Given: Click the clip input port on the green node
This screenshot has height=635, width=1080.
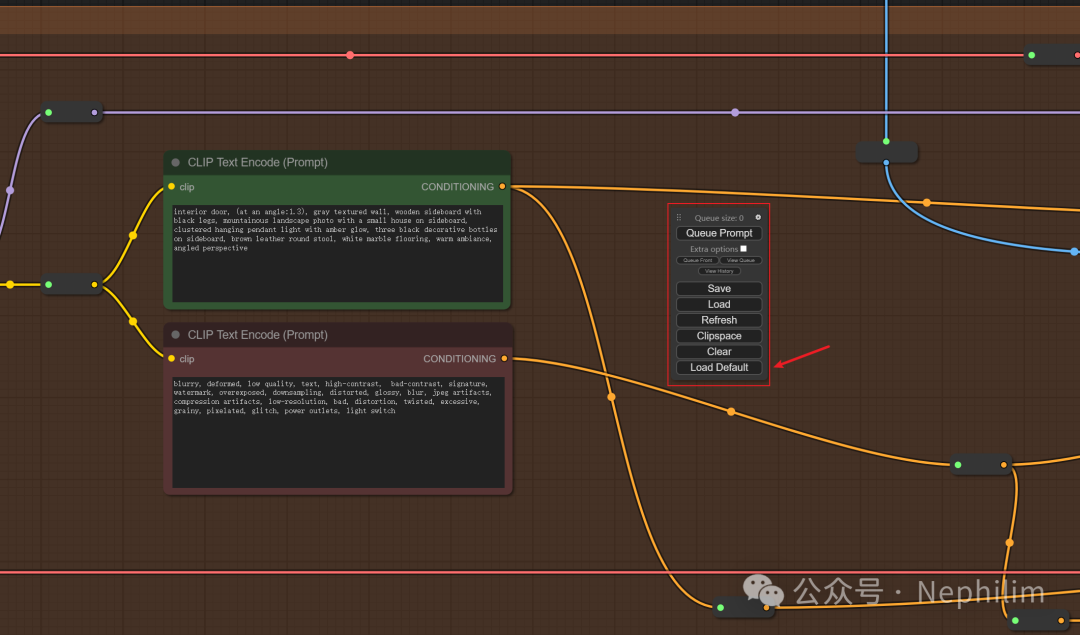Looking at the screenshot, I should [172, 187].
